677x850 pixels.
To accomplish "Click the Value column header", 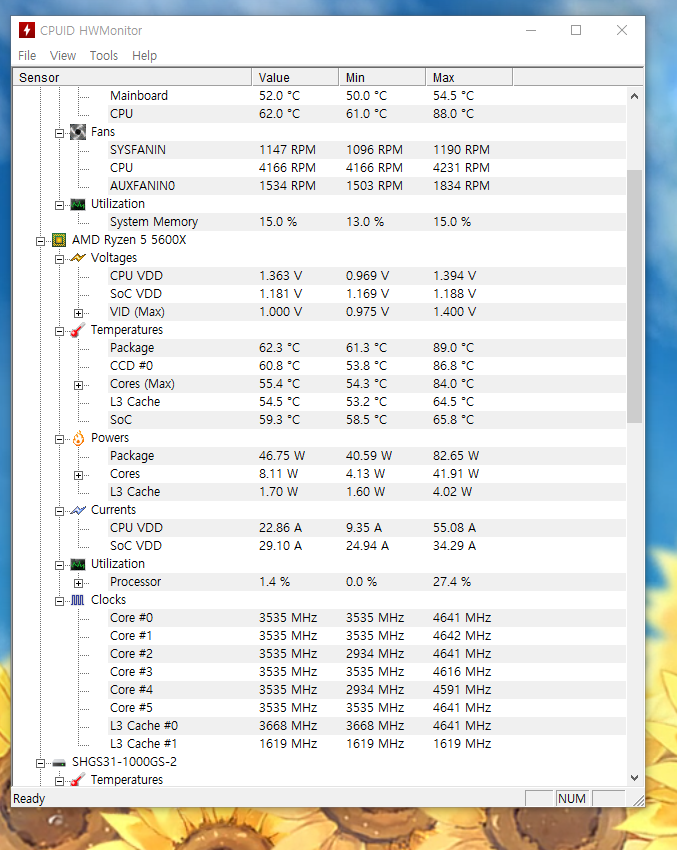I will 295,78.
